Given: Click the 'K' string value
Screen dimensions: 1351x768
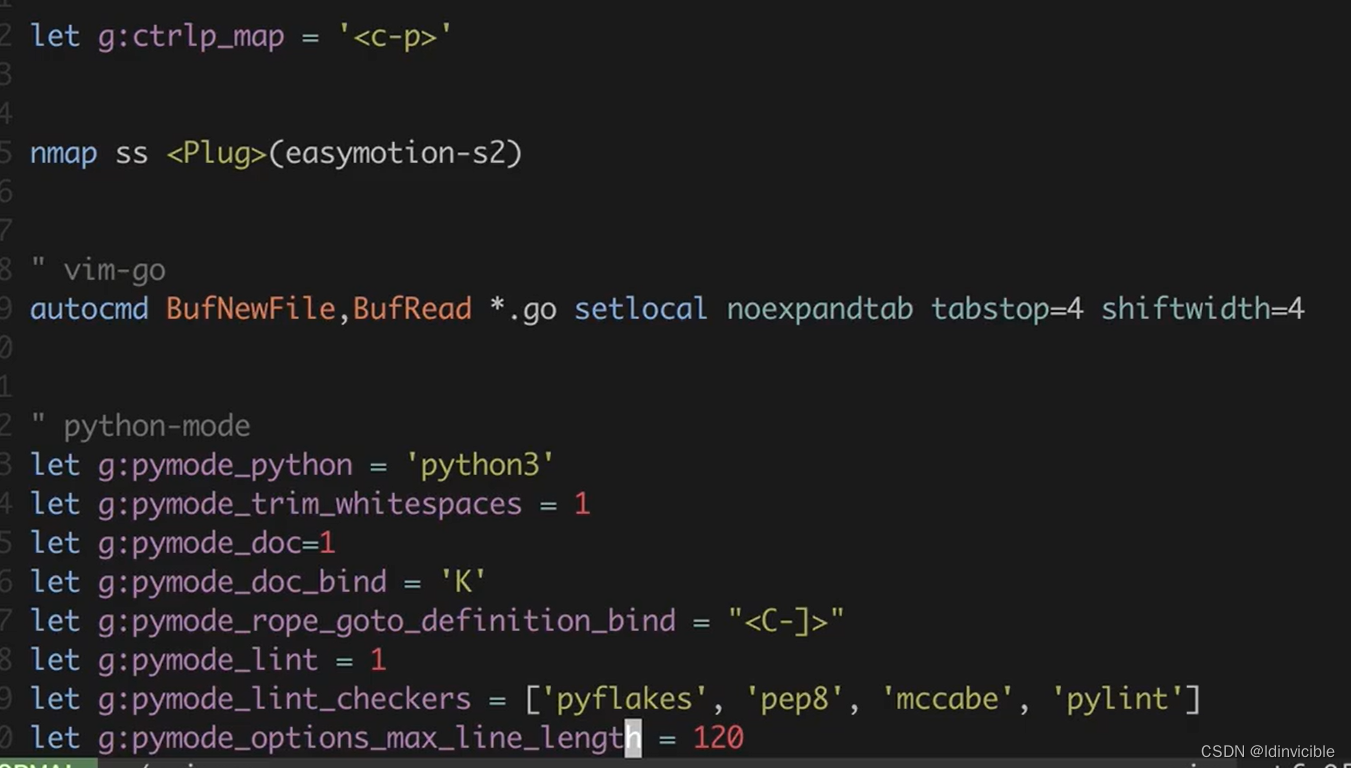Looking at the screenshot, I should point(463,582).
